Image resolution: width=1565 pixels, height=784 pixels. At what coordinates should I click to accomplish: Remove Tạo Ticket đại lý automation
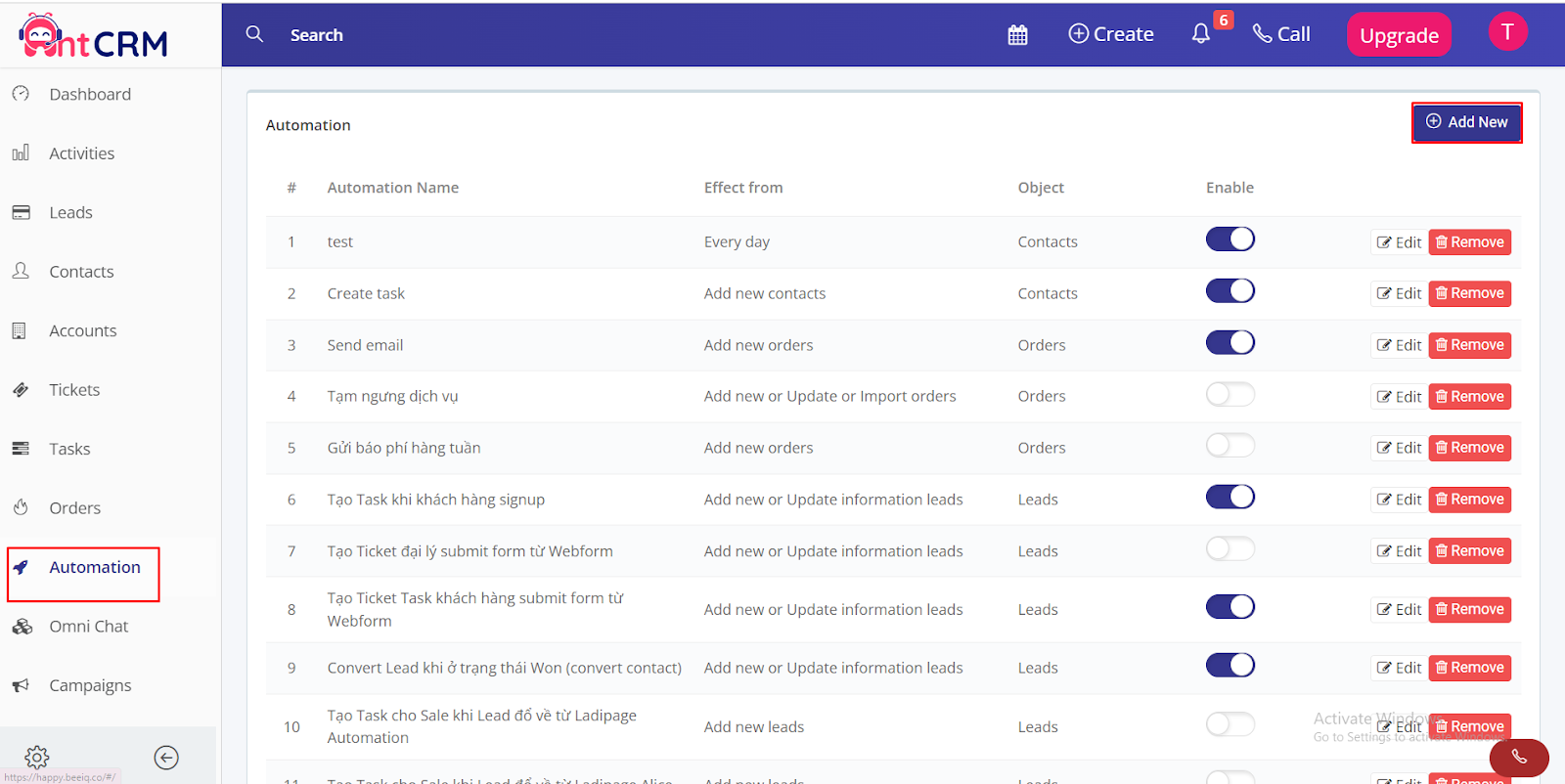click(1469, 551)
